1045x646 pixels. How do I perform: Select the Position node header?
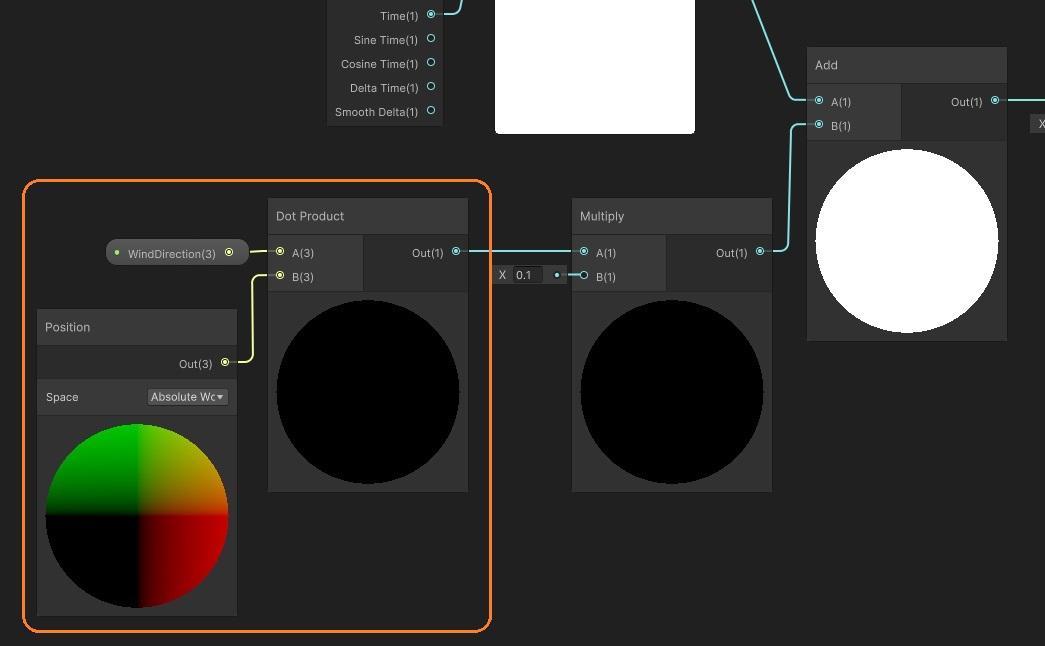137,327
